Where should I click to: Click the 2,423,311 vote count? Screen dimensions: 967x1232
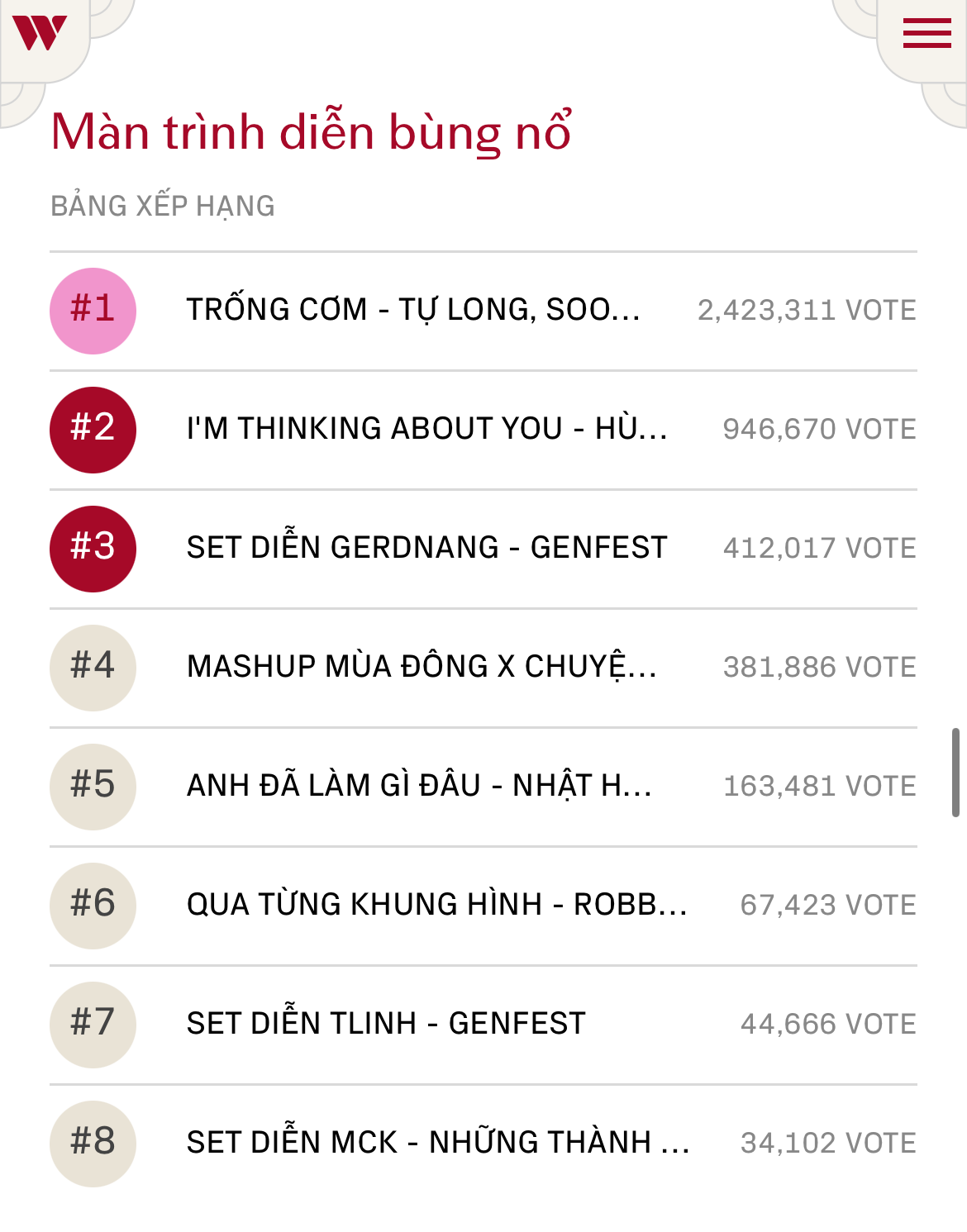pos(807,311)
